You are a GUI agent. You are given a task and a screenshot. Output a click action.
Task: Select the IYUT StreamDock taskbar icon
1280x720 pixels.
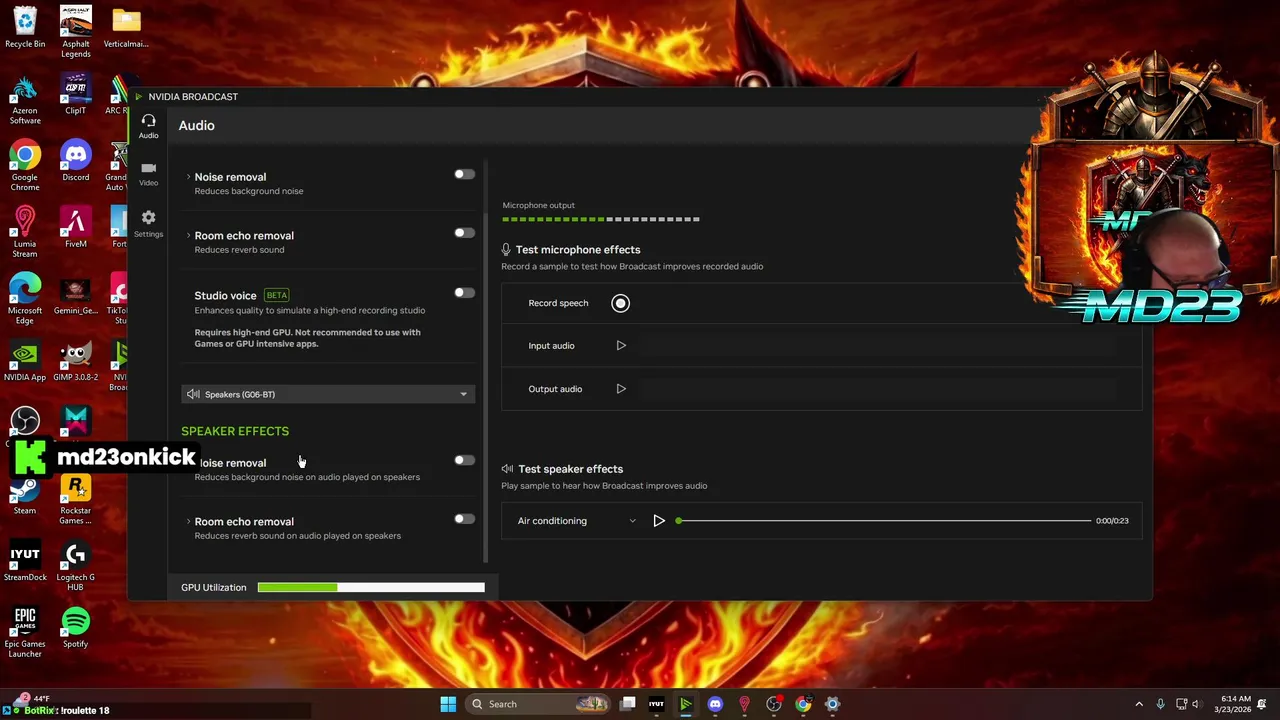coord(656,704)
